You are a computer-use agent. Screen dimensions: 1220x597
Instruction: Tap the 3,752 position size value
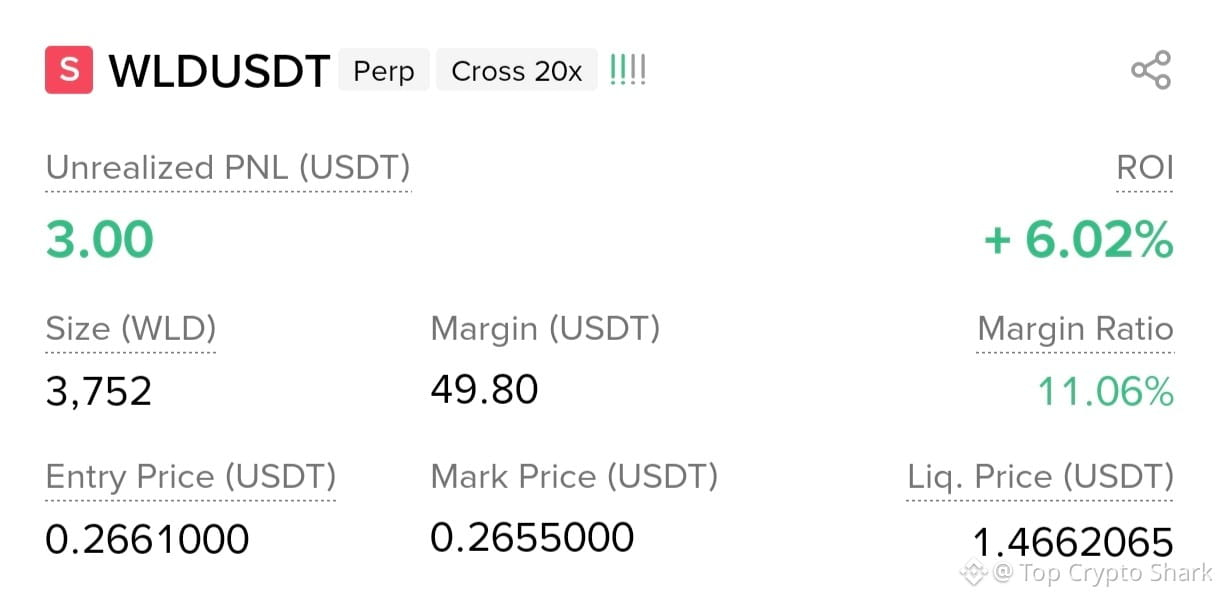click(99, 391)
